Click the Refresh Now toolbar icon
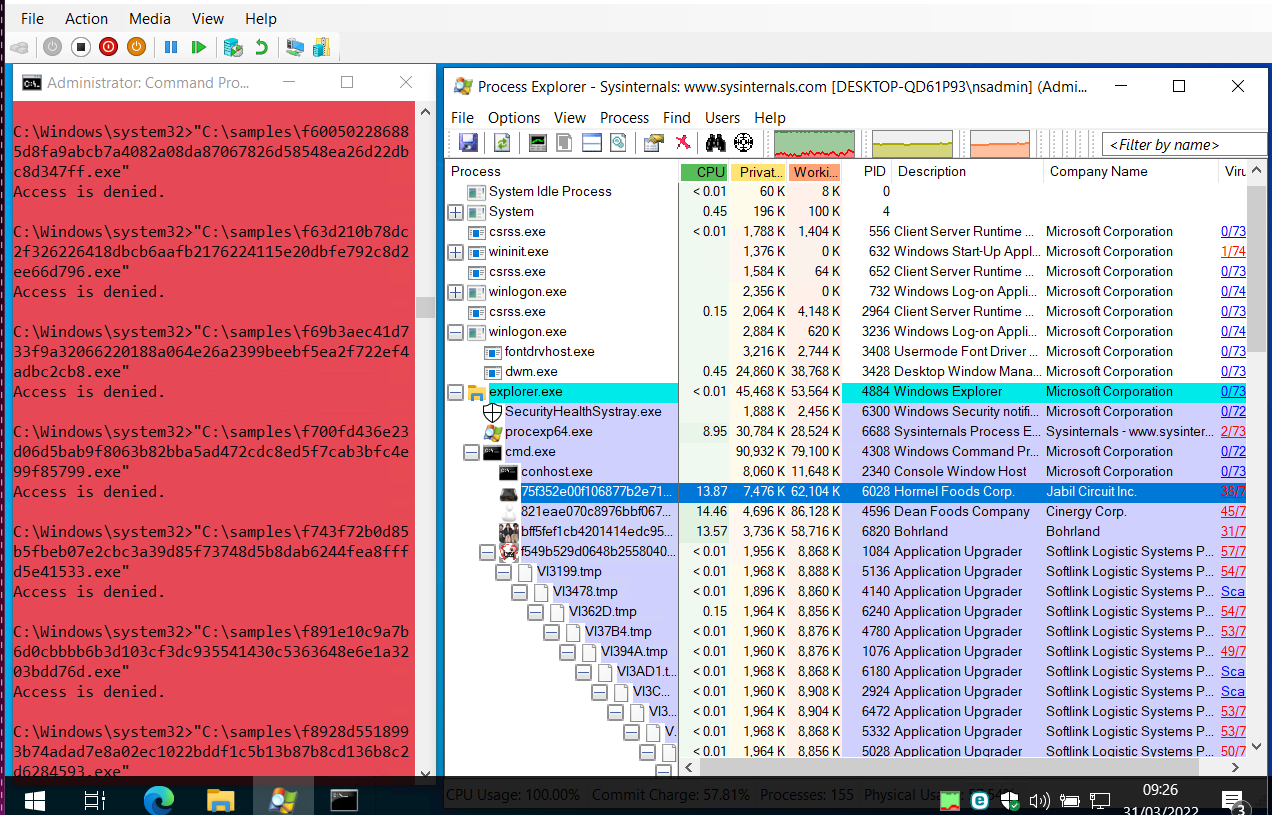 [502, 143]
